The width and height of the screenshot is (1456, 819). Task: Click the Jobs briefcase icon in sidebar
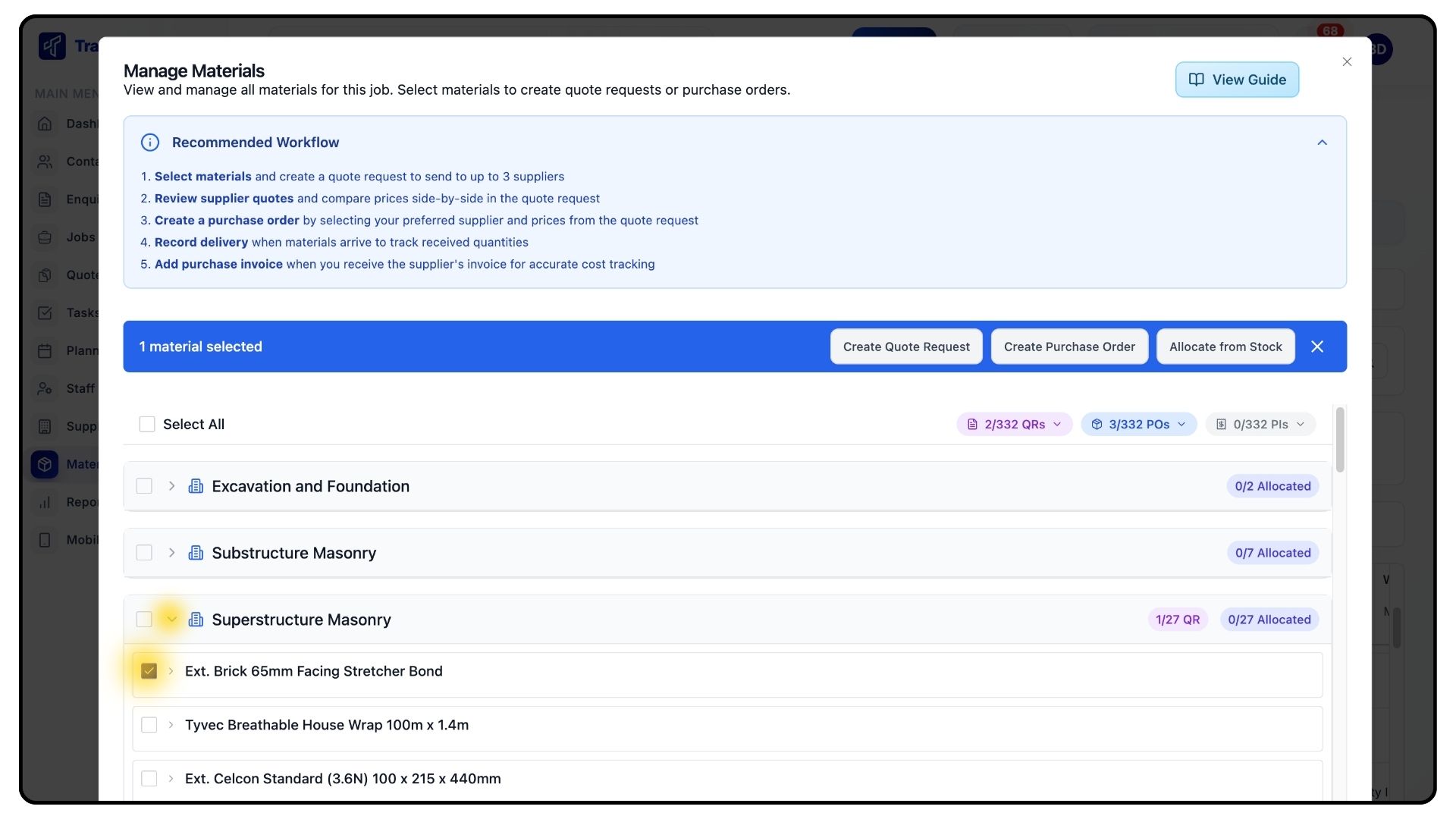(45, 237)
